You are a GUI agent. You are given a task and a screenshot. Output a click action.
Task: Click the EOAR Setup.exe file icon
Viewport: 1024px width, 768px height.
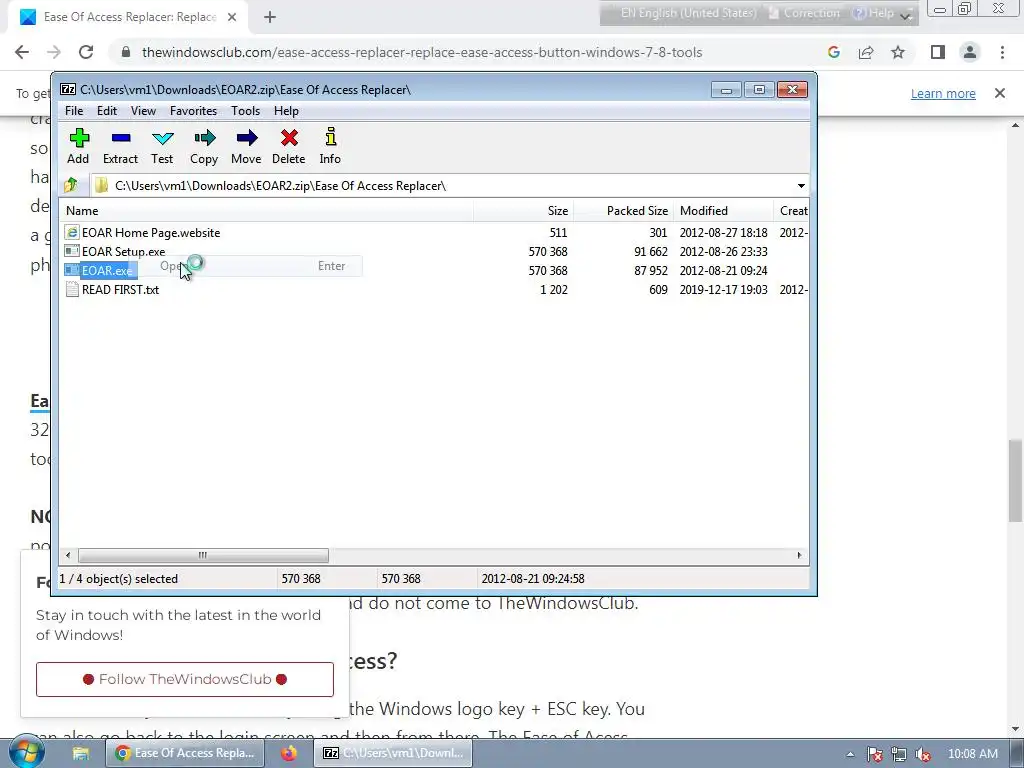72,251
